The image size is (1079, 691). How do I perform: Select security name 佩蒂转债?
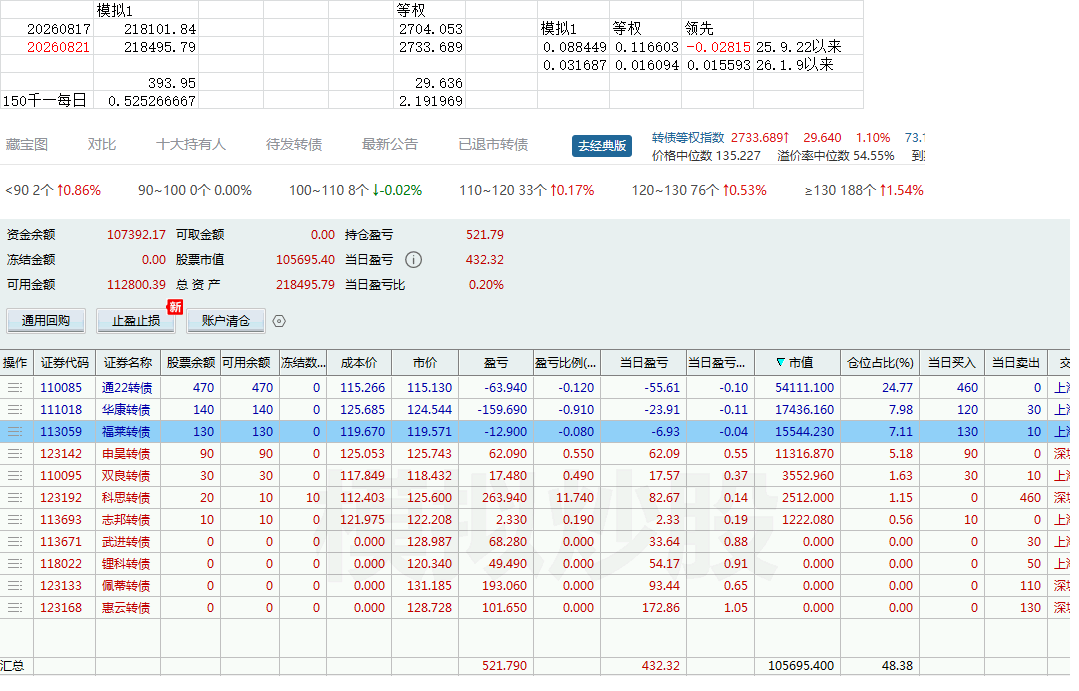tap(126, 586)
